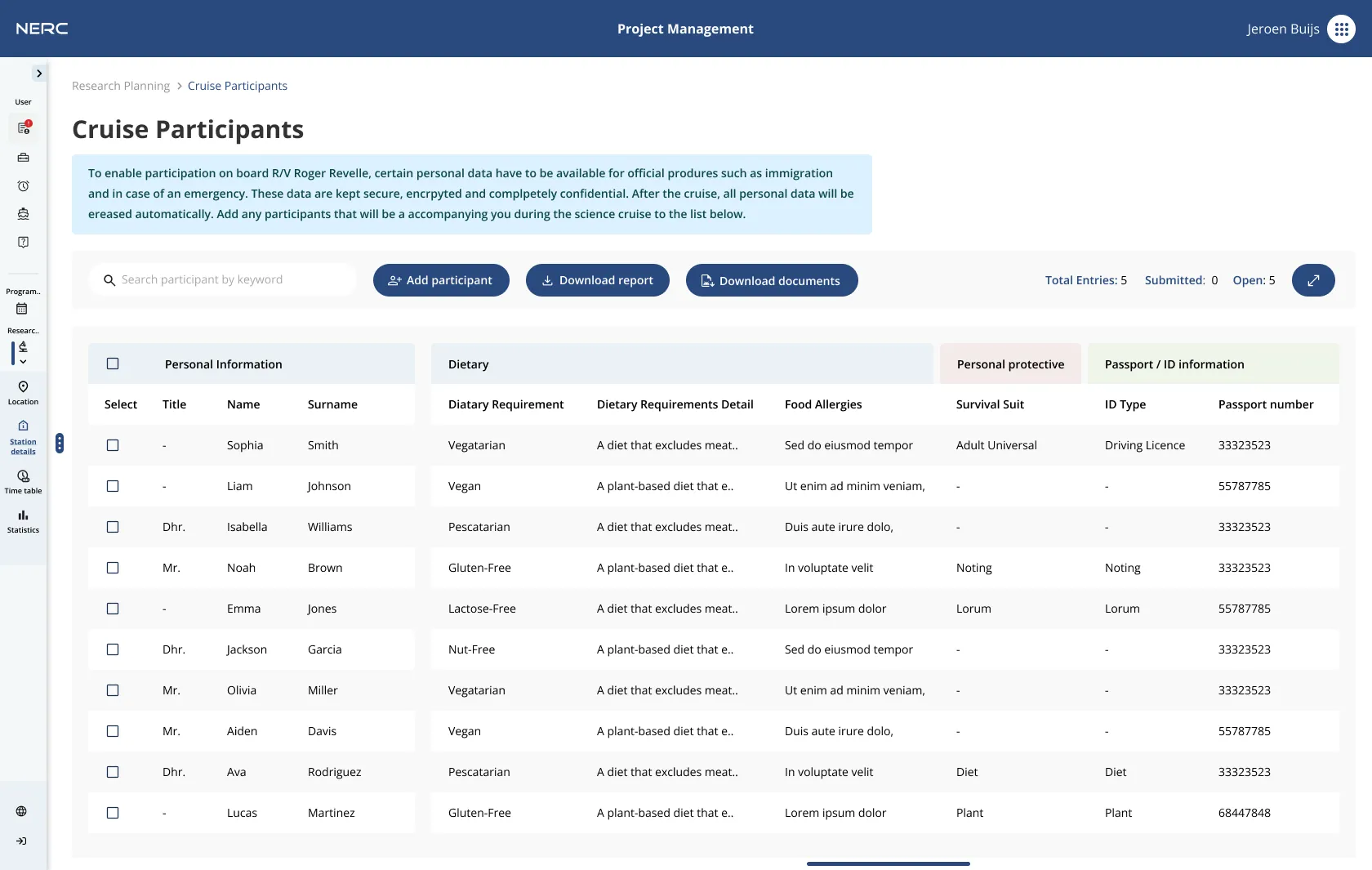Click the horizontal scrollbar below the table
The height and width of the screenshot is (870, 1372).
(888, 863)
